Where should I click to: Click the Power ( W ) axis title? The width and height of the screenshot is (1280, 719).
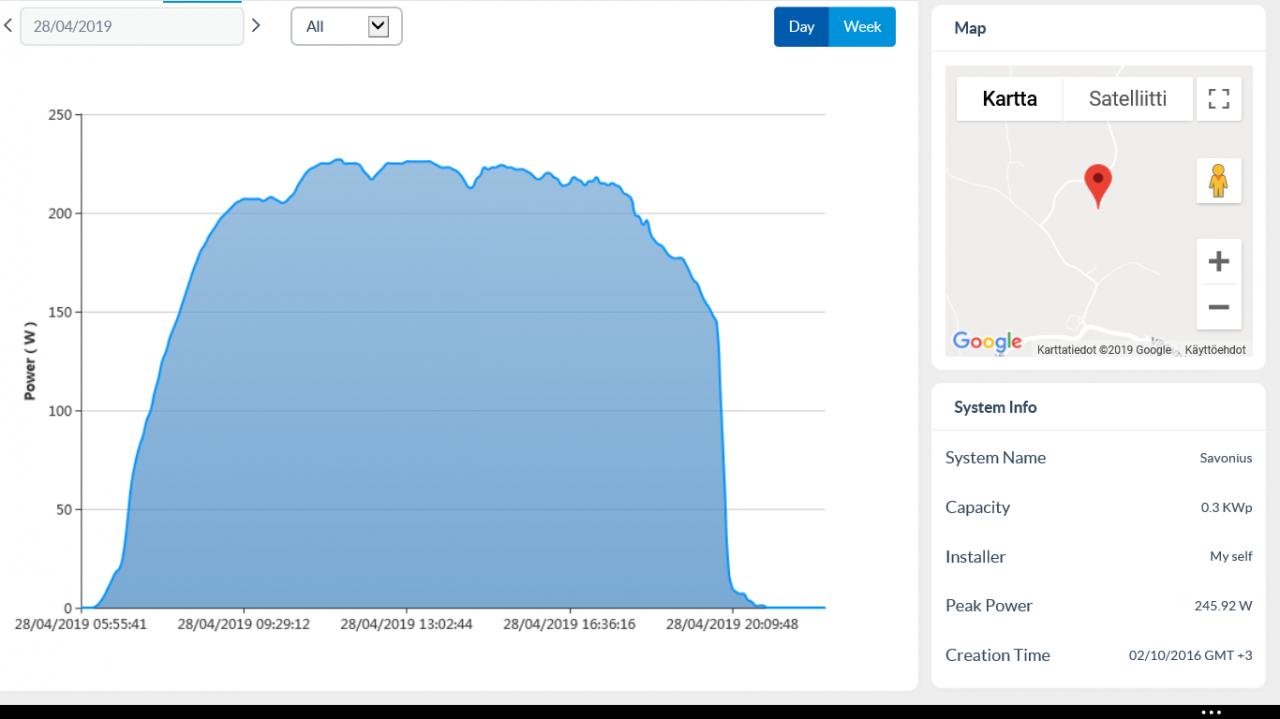tap(30, 361)
